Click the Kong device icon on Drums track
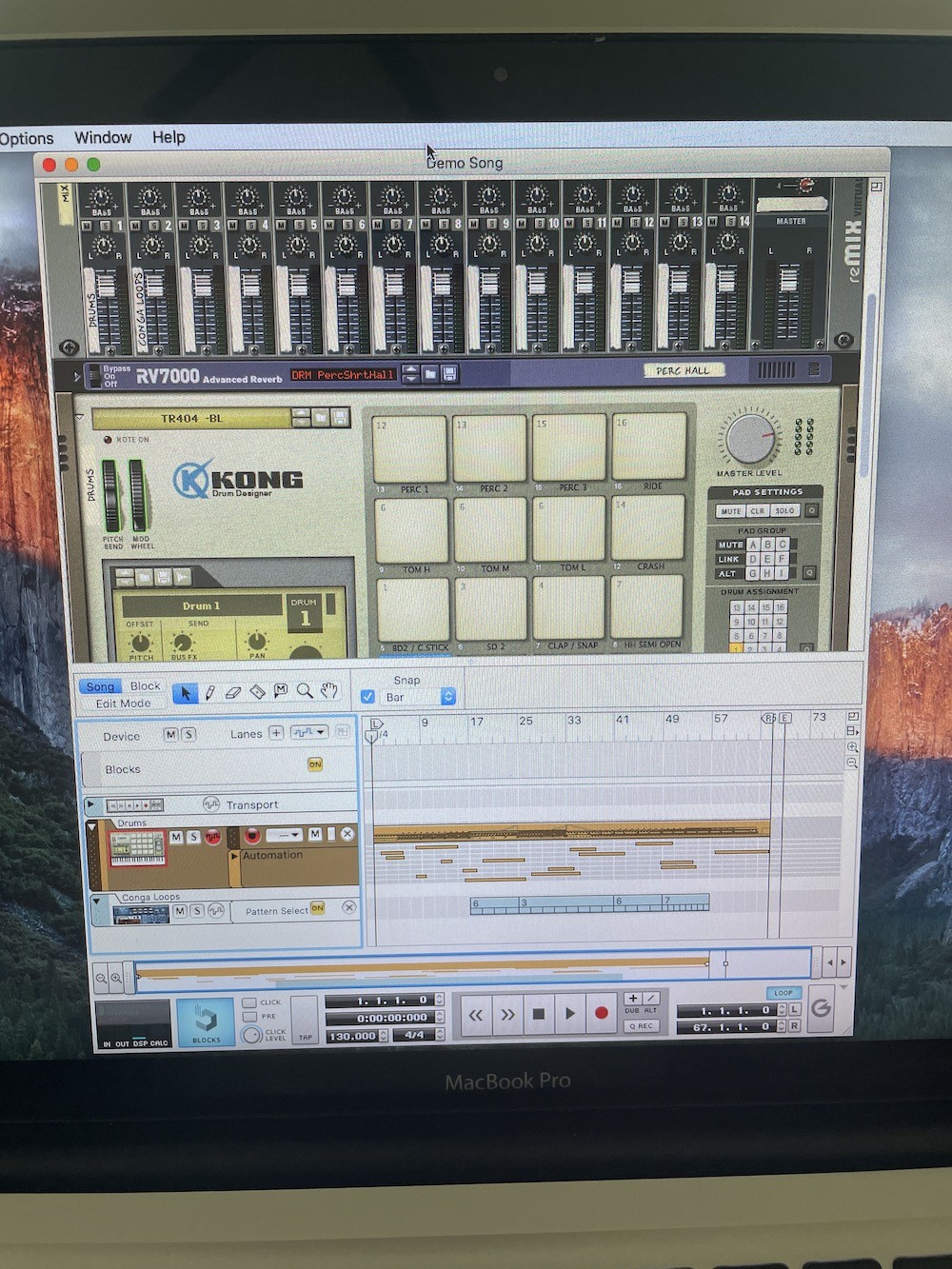The image size is (952, 1269). click(x=138, y=846)
